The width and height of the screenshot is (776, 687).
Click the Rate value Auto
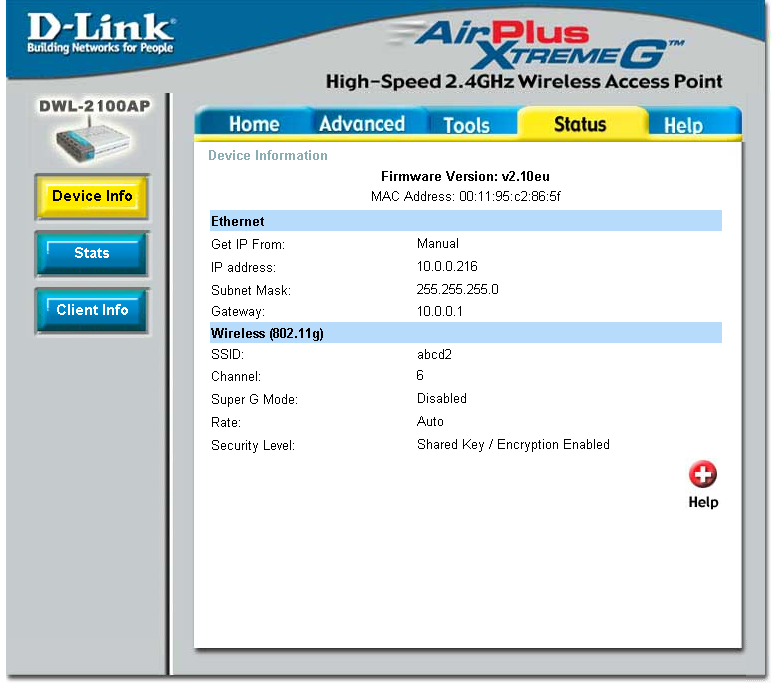pyautogui.click(x=430, y=421)
